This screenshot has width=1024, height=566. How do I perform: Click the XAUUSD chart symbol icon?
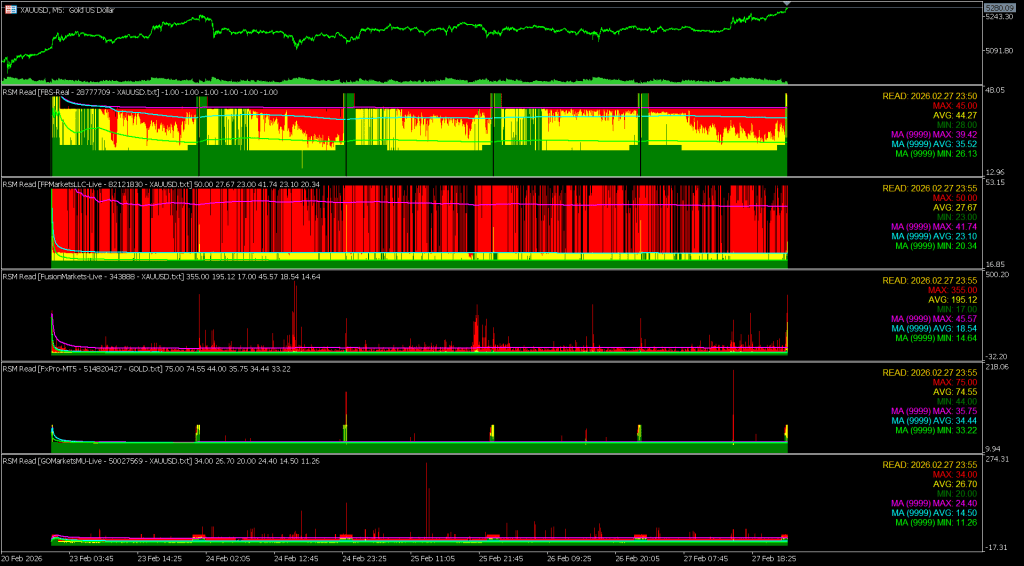10,8
